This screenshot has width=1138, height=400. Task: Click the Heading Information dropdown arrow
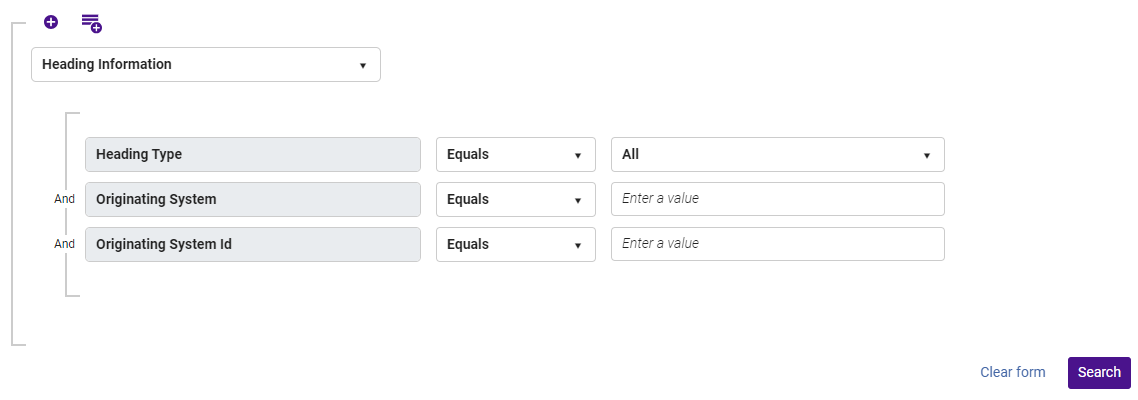coord(363,66)
